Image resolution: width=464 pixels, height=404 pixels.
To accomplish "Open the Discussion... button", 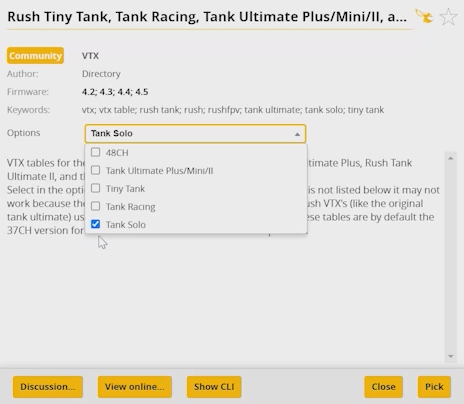I will (48, 387).
